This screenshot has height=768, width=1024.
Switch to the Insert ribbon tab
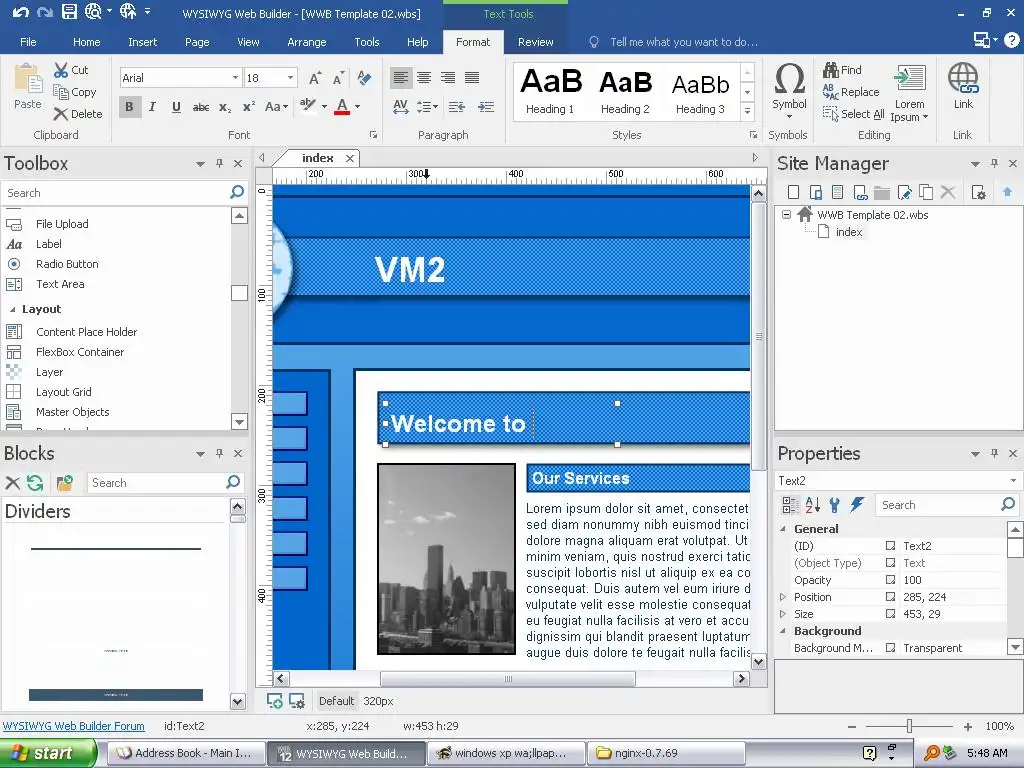point(142,42)
